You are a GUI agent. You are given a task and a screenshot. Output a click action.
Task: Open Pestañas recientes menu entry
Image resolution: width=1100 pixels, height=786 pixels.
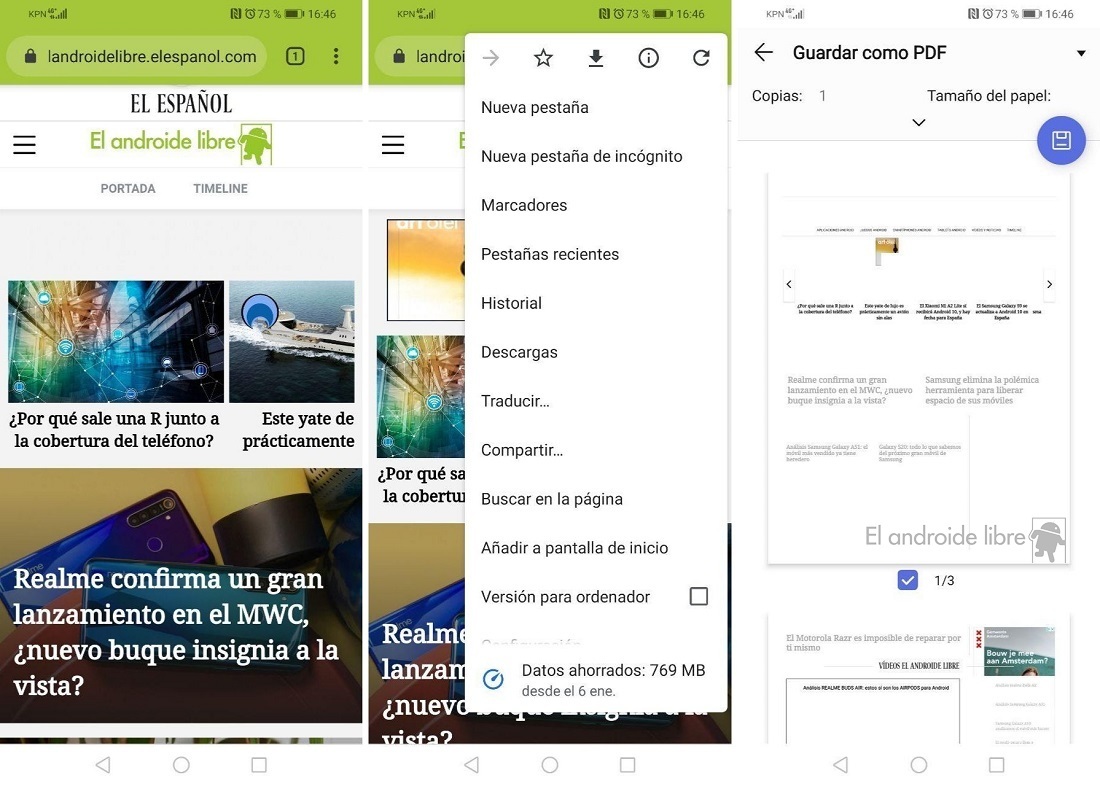click(x=595, y=254)
